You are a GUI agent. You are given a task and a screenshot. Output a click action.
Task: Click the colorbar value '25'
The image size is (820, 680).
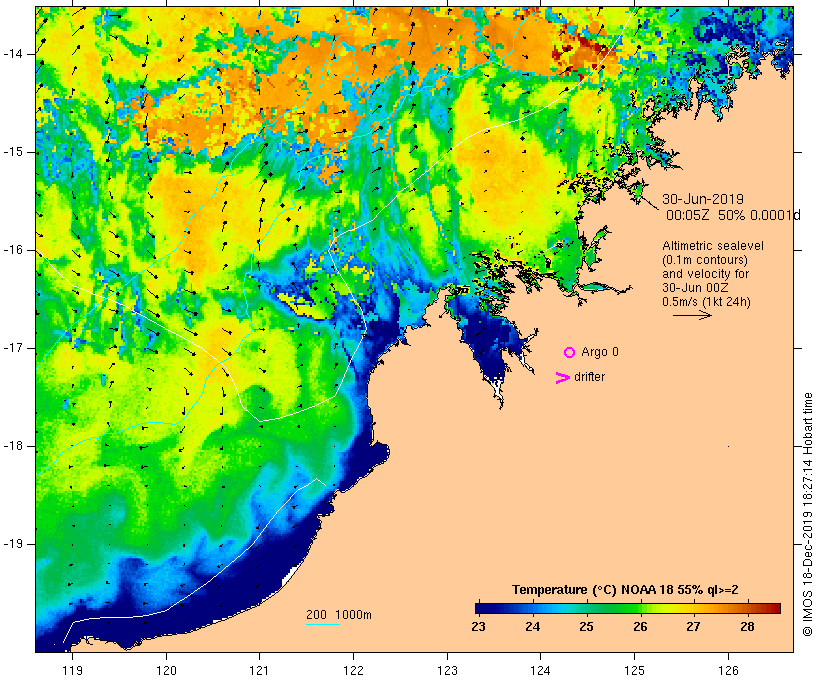586,627
